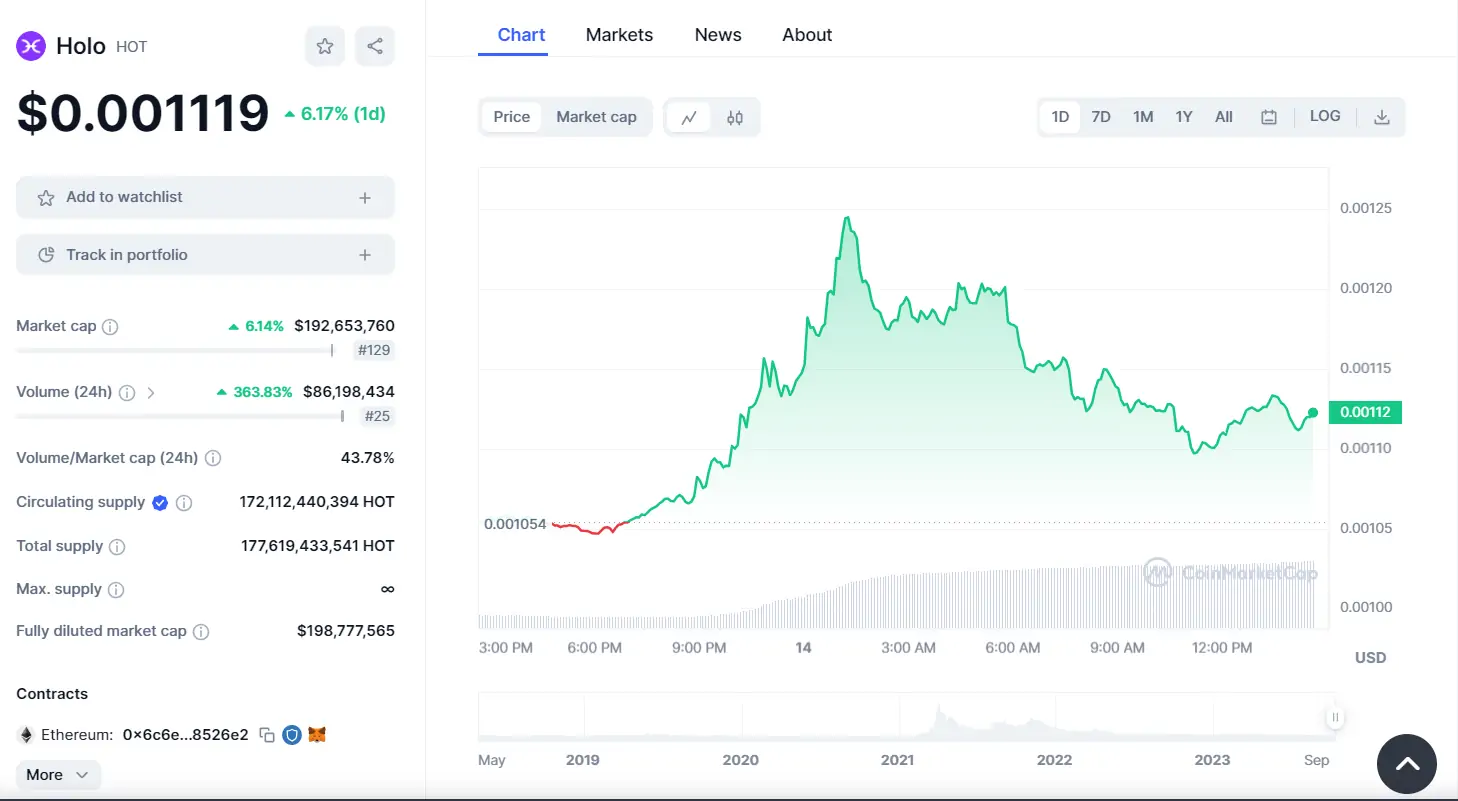Click the 43.78% ratio value

[x=368, y=458]
